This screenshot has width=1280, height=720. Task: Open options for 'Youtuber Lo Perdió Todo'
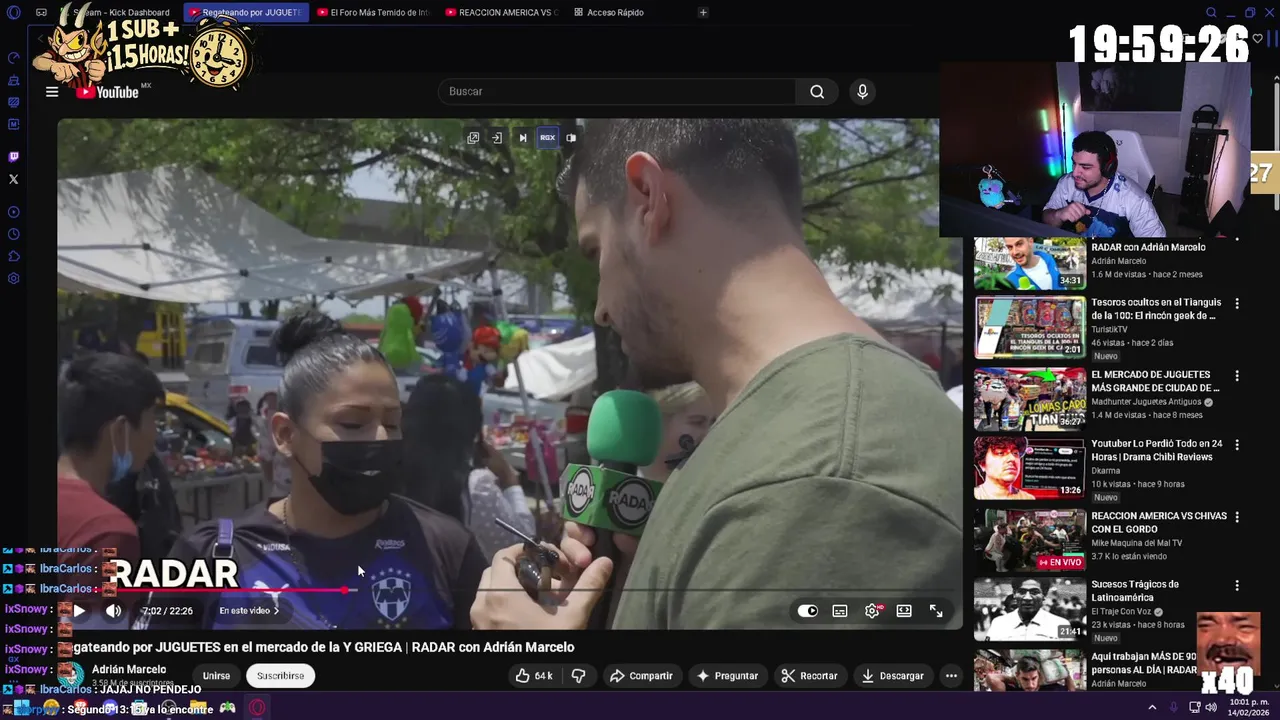click(x=1237, y=444)
